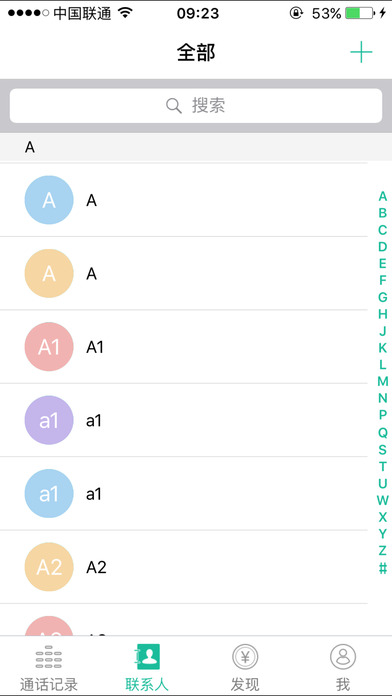Select the 联系人 contacts tab icon
Screen dimensions: 392x696
point(147,656)
